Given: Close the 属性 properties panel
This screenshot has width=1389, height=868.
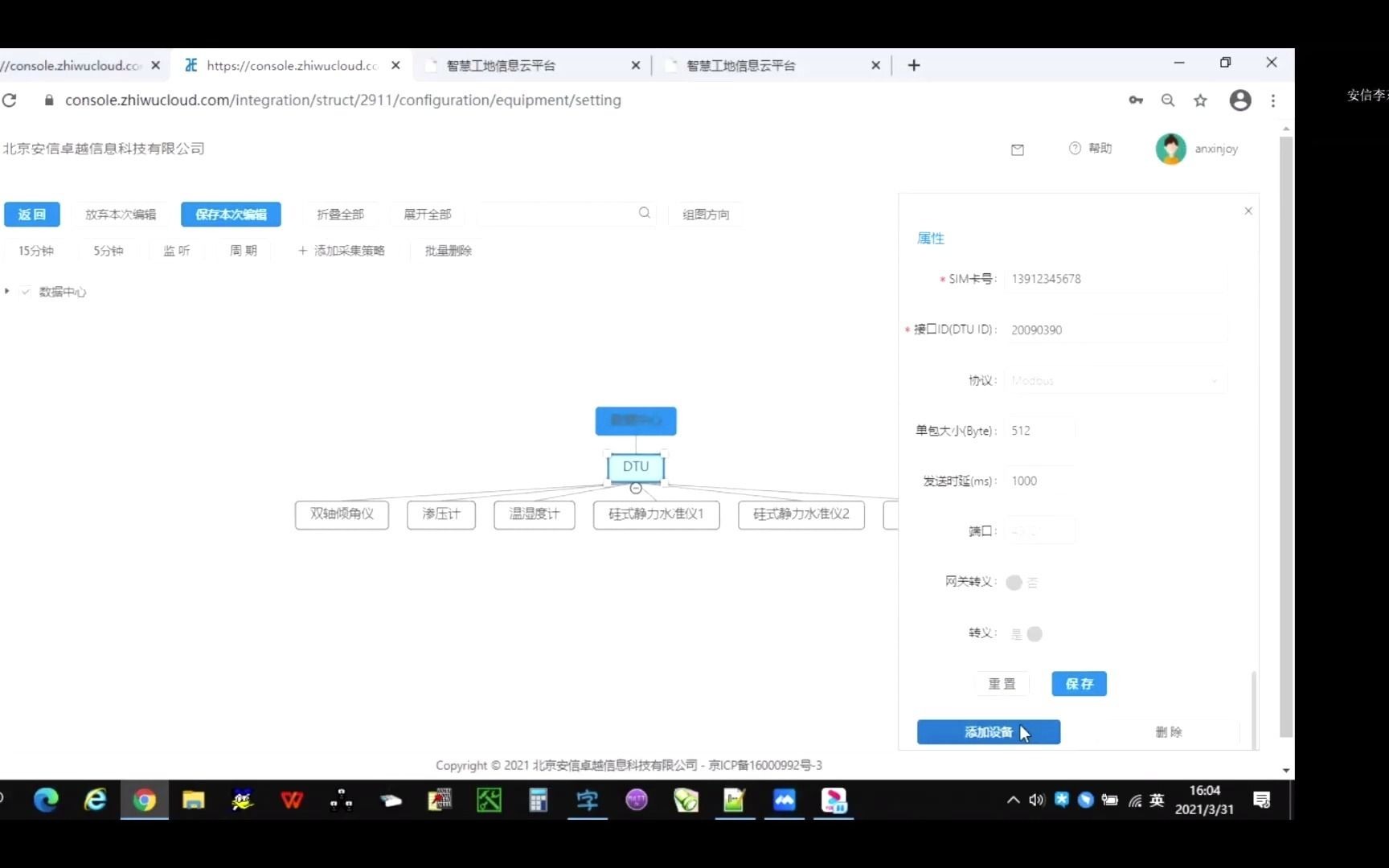Looking at the screenshot, I should [1248, 211].
